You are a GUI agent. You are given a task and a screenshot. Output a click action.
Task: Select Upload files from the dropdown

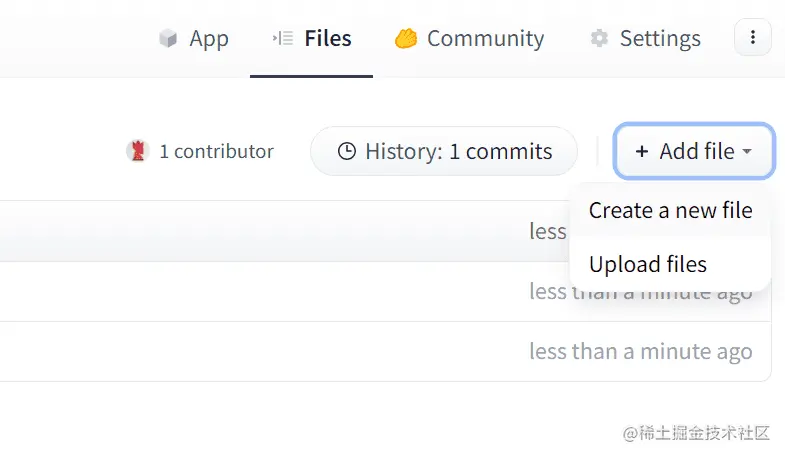[x=648, y=265]
